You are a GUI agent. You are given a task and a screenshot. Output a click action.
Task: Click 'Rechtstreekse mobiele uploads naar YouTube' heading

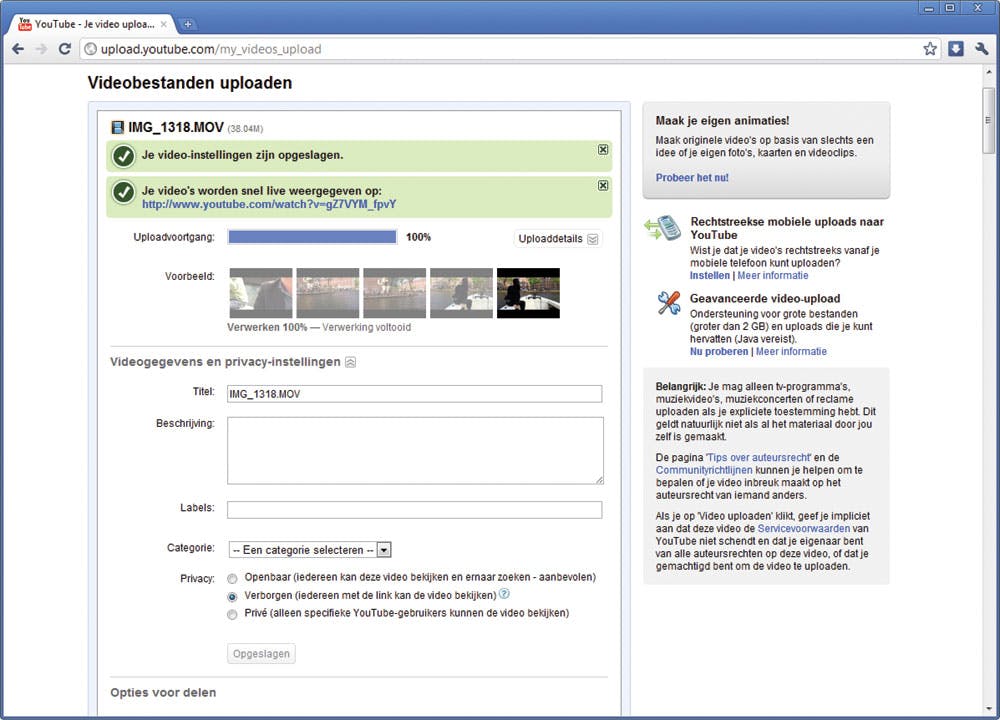pyautogui.click(x=787, y=228)
